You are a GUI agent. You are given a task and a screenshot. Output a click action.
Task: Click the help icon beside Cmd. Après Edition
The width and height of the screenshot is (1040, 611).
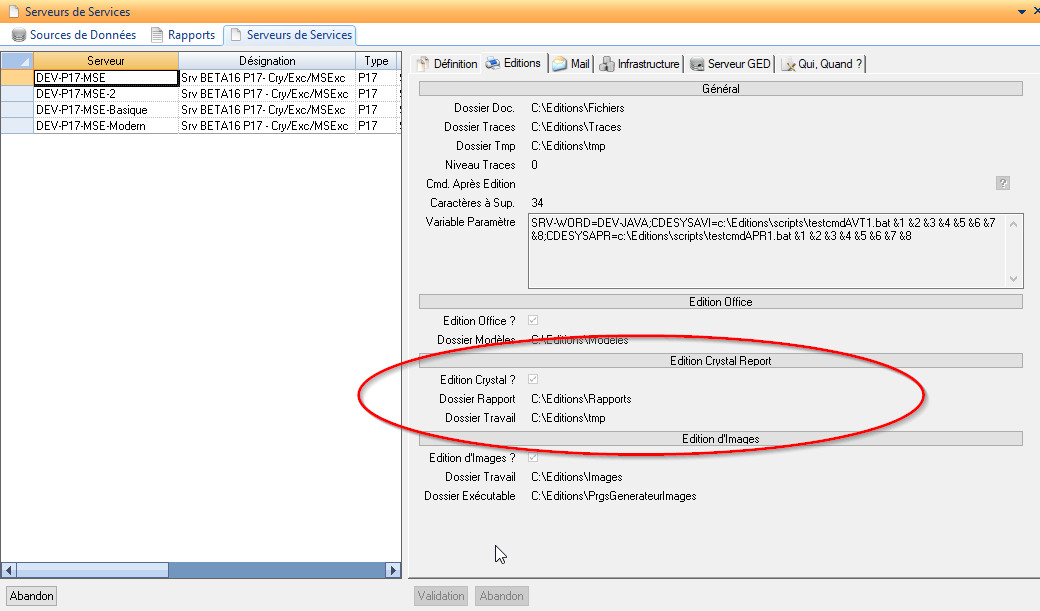point(1003,184)
